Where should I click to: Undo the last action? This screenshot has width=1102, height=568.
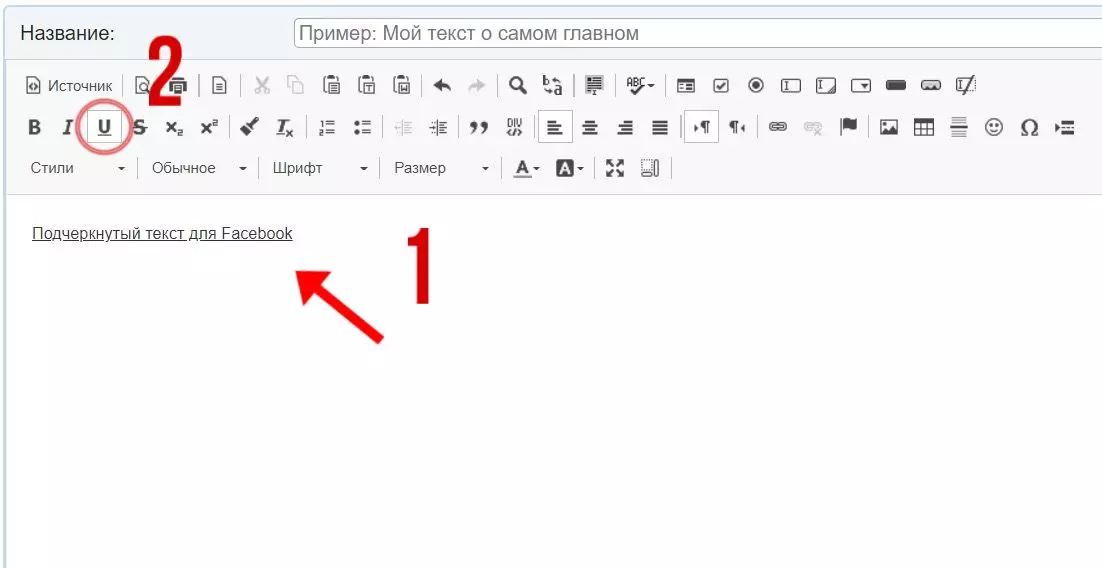(442, 86)
